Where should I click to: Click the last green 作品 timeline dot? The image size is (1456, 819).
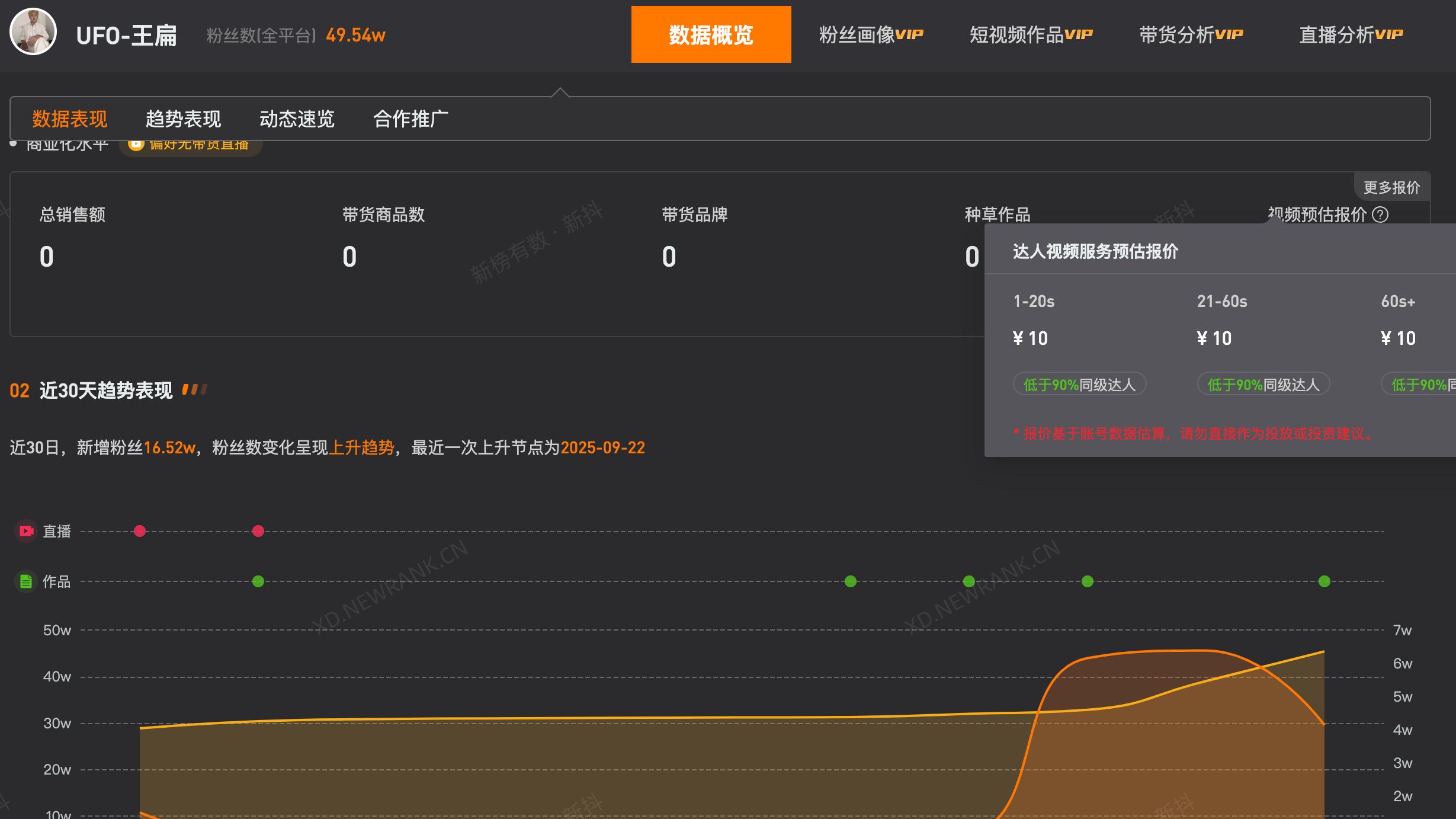(x=1324, y=581)
